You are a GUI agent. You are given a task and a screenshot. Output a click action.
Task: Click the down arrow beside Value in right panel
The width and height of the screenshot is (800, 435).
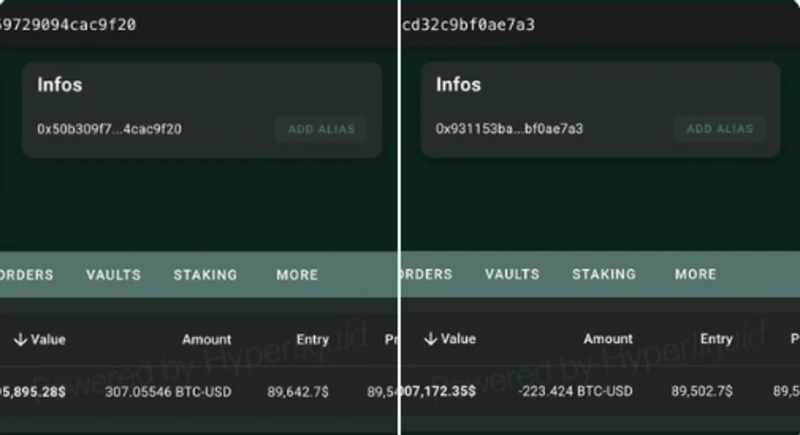(431, 339)
